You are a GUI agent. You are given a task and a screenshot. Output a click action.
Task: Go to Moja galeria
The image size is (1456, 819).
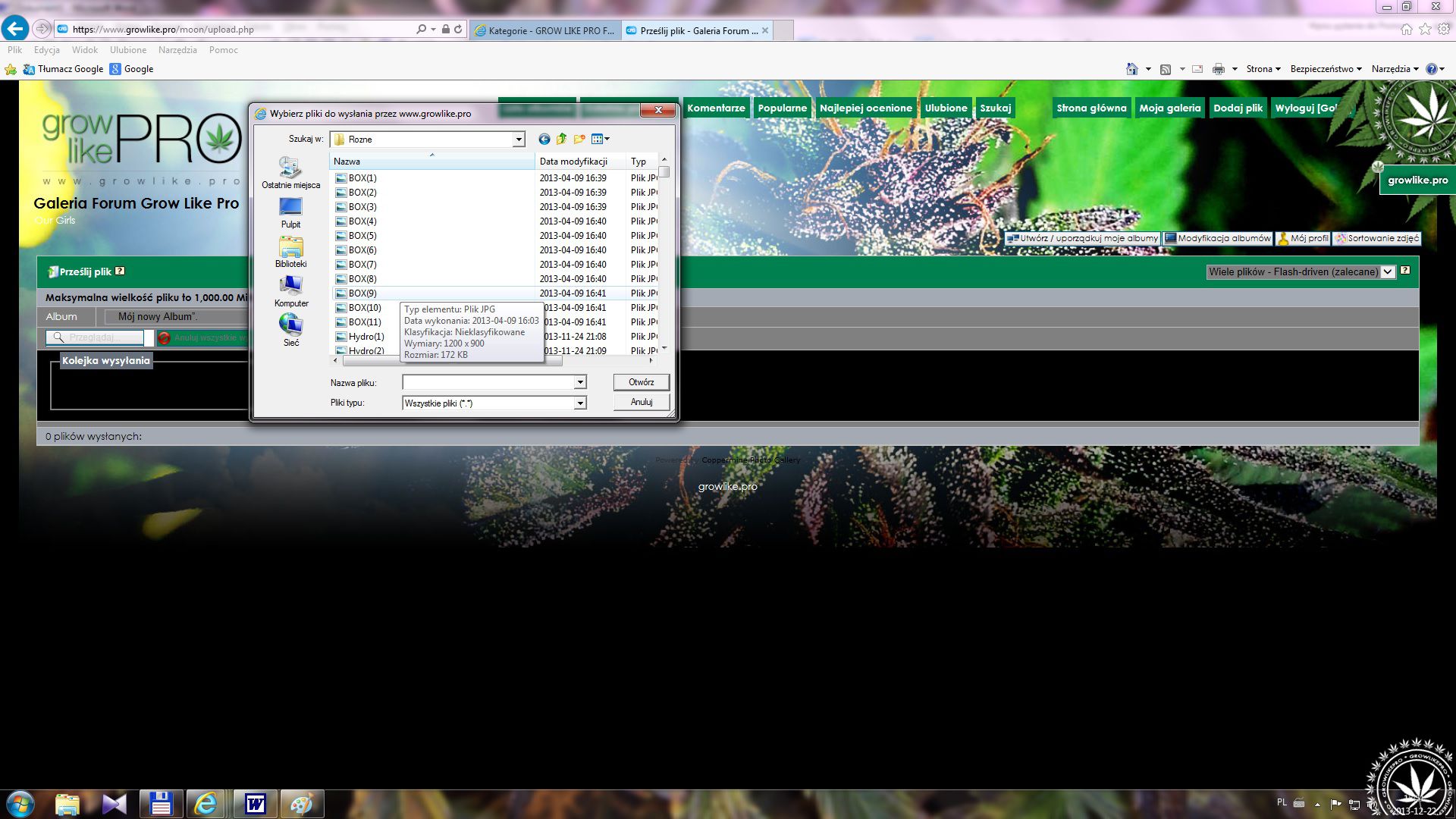coord(1169,108)
